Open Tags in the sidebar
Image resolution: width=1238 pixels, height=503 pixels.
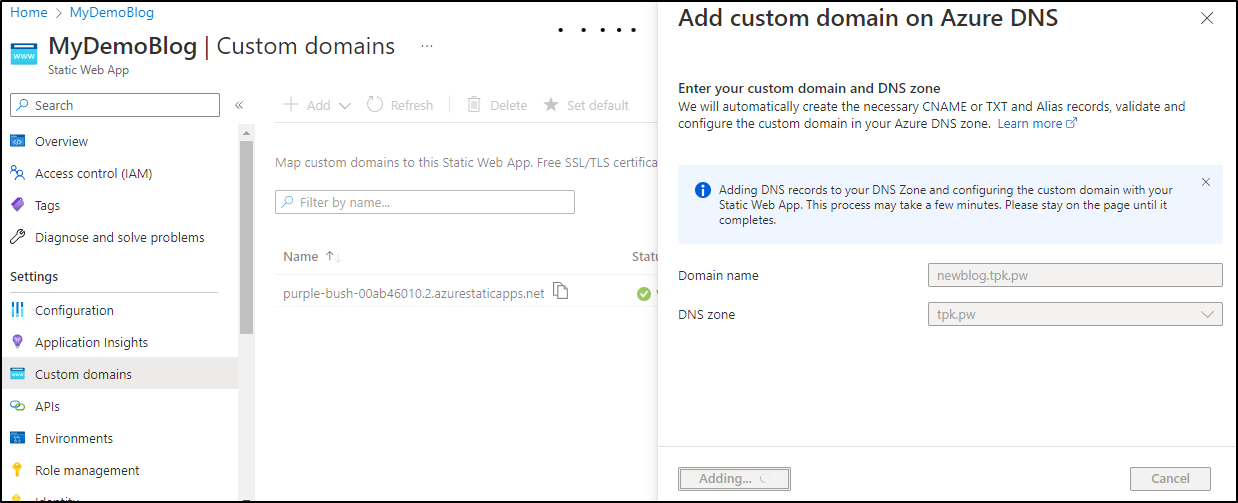pos(47,205)
